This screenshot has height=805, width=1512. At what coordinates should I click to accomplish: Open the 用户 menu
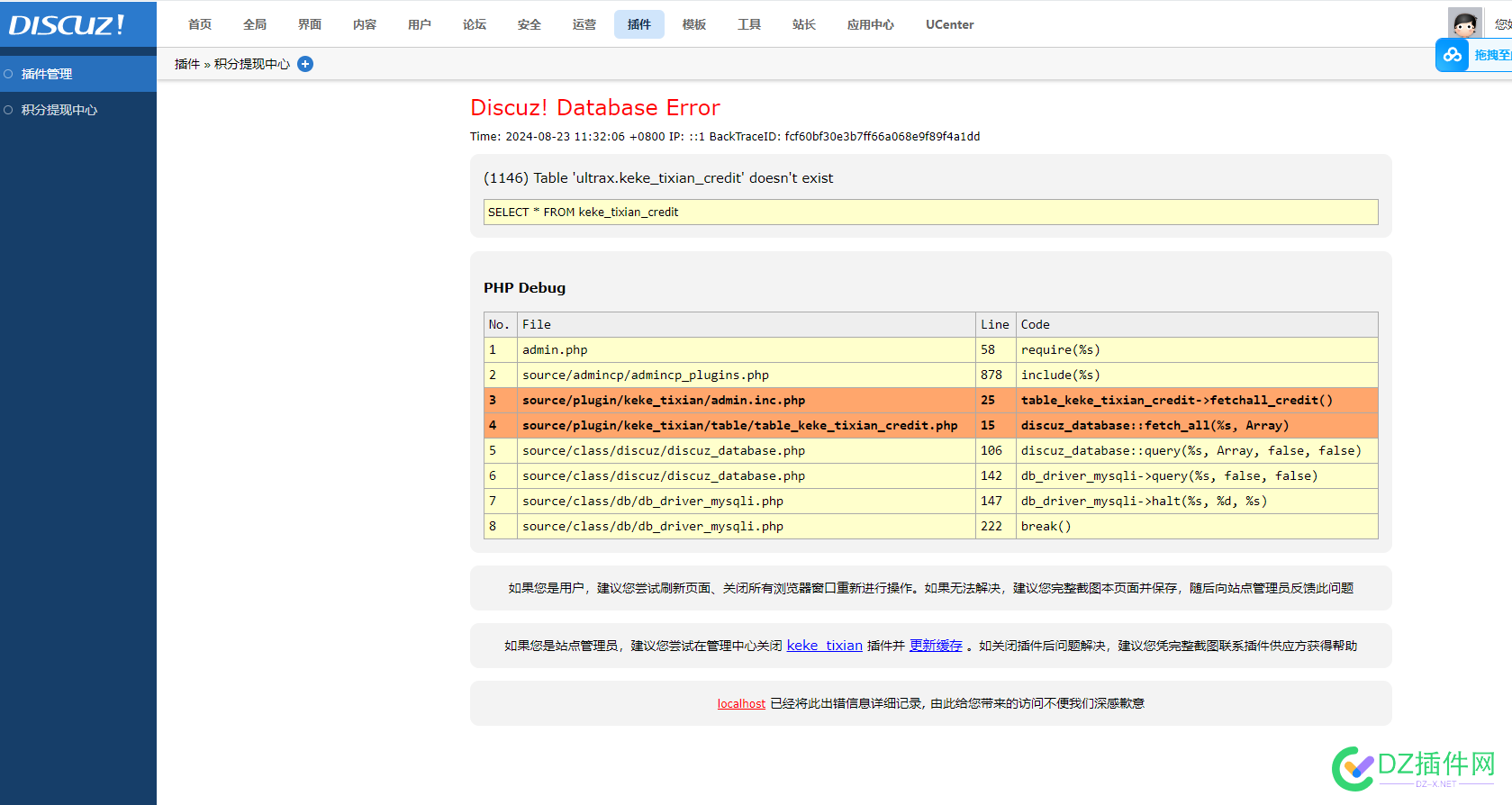(420, 24)
